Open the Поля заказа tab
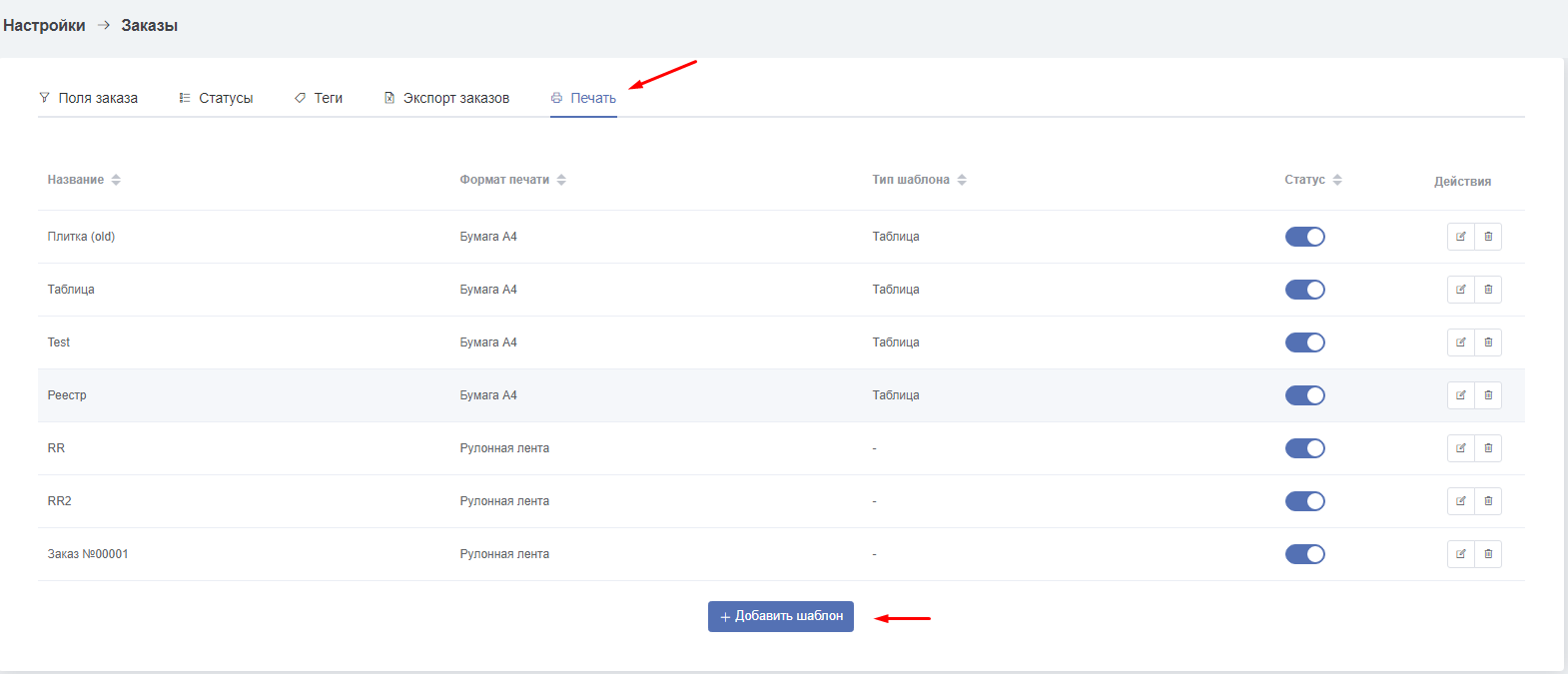 point(88,98)
